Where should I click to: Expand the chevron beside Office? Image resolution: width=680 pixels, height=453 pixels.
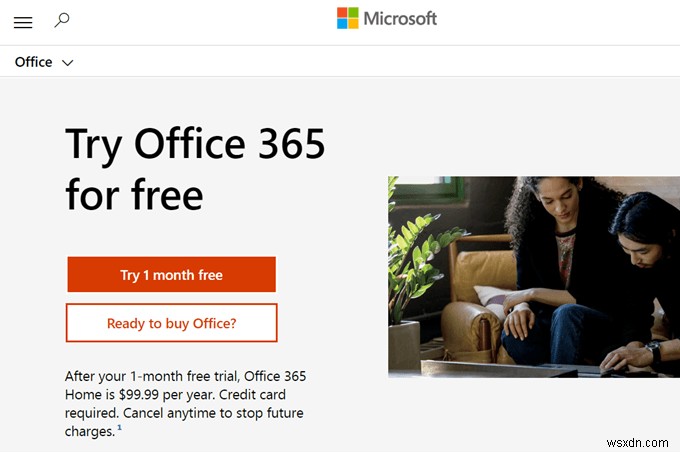pyautogui.click(x=68, y=63)
